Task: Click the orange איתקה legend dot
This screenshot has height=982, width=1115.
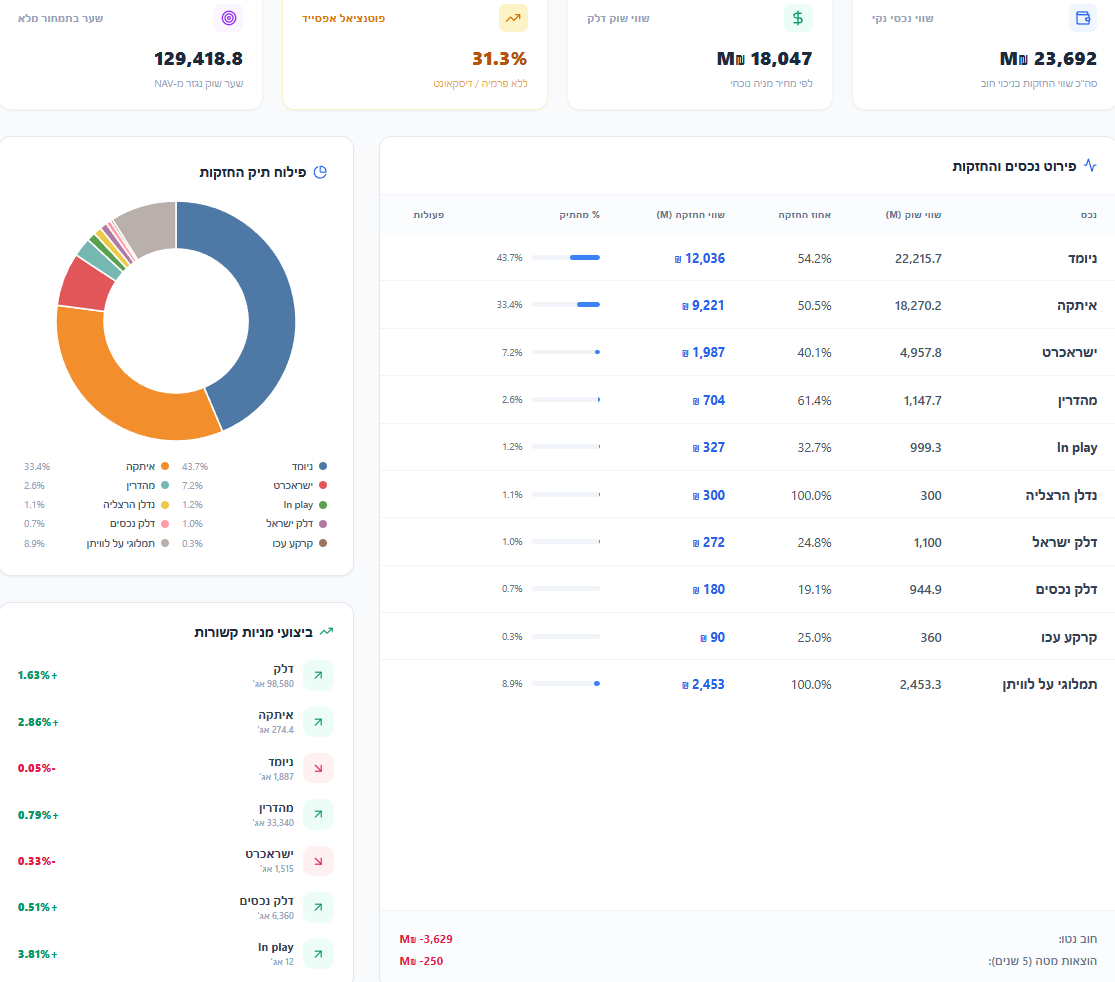Action: (x=165, y=466)
